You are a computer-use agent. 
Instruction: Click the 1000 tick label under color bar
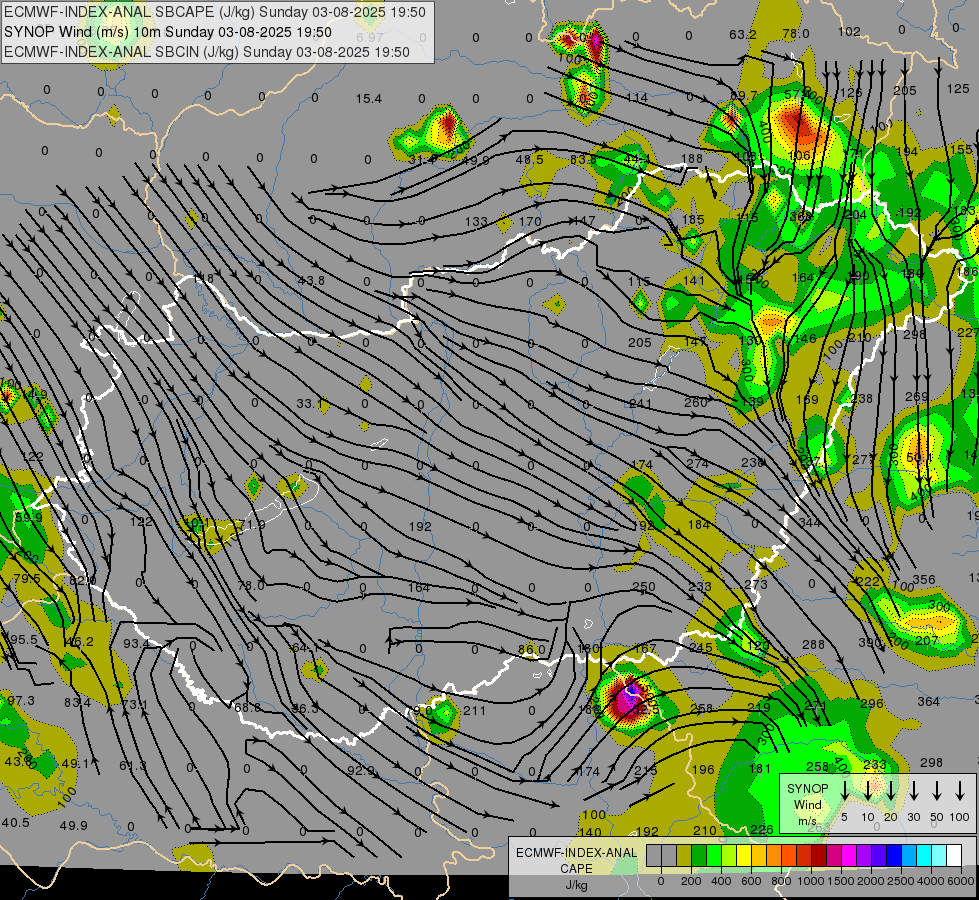(811, 881)
